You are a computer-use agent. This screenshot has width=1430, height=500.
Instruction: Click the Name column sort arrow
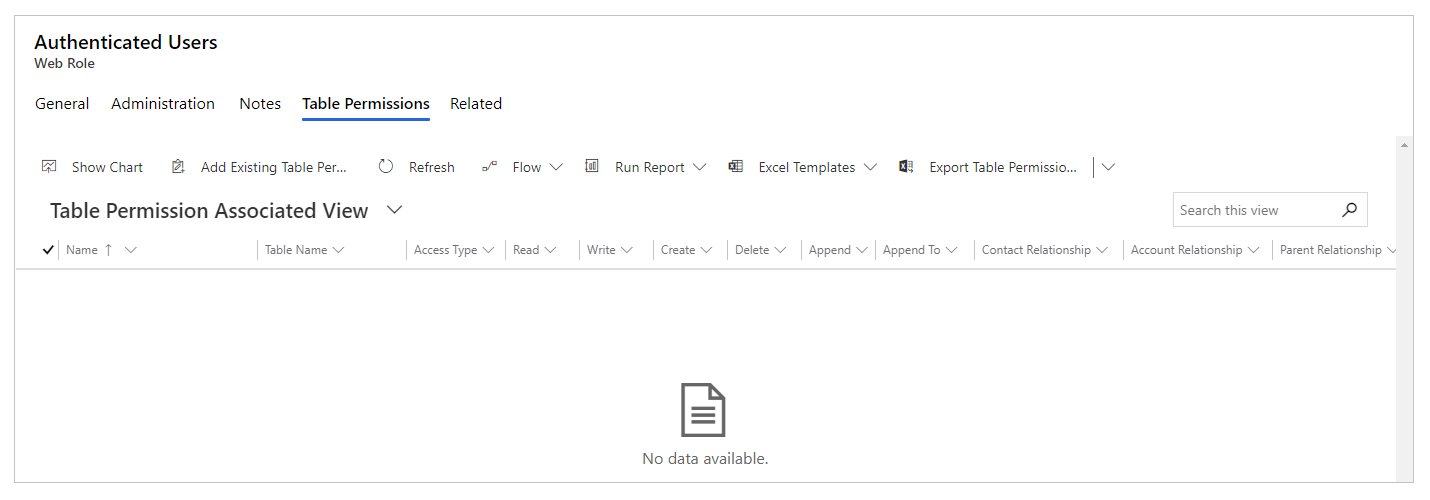click(x=108, y=250)
